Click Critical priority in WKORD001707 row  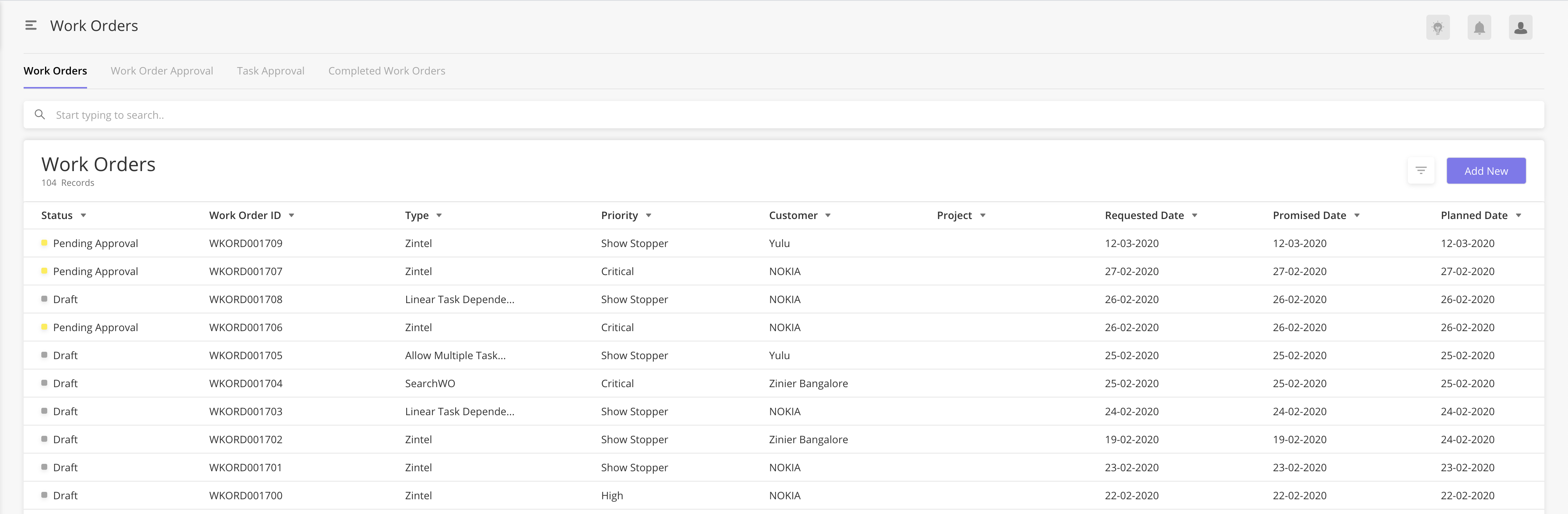click(x=617, y=271)
